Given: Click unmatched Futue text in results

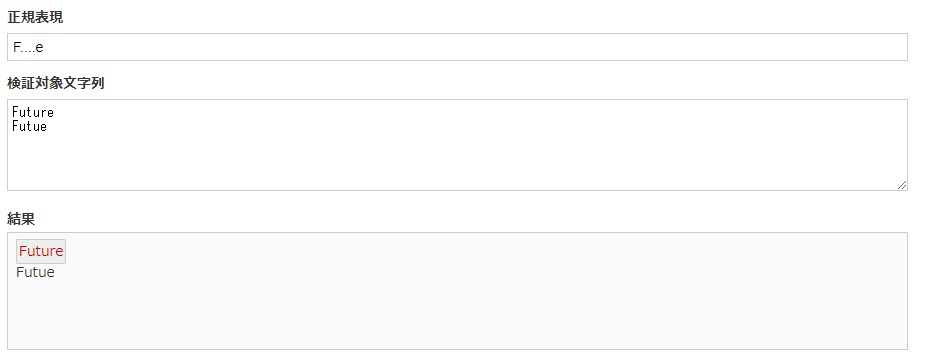Looking at the screenshot, I should [x=35, y=272].
